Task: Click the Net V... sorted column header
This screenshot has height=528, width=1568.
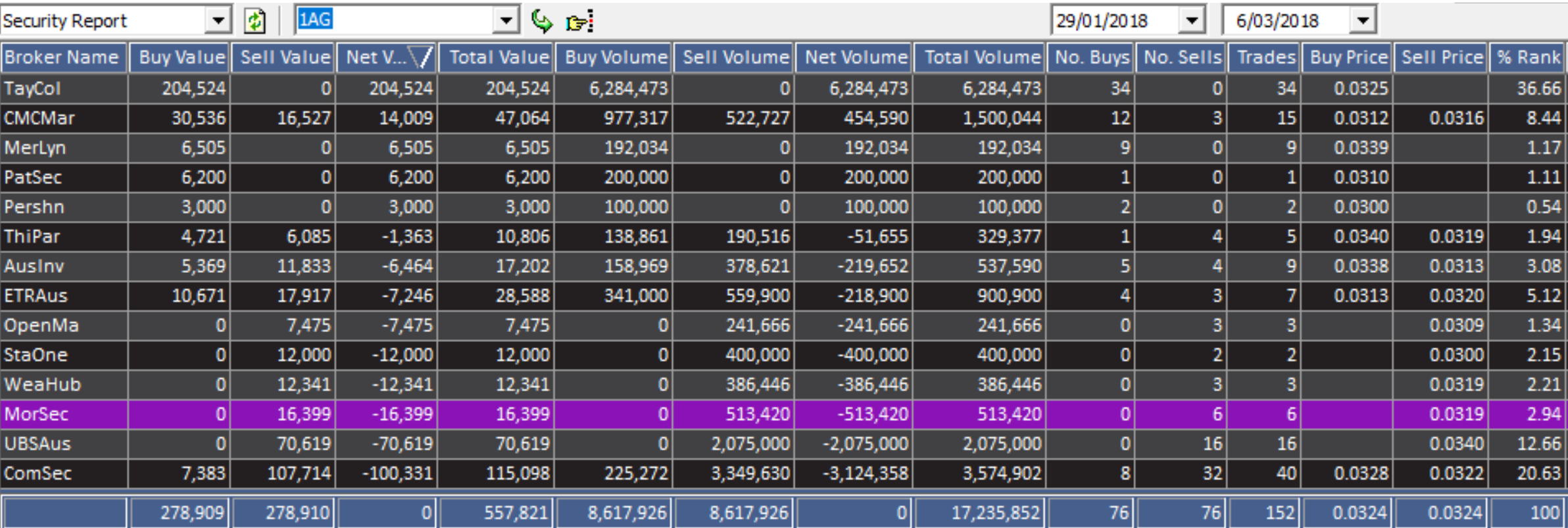Action: tap(387, 58)
